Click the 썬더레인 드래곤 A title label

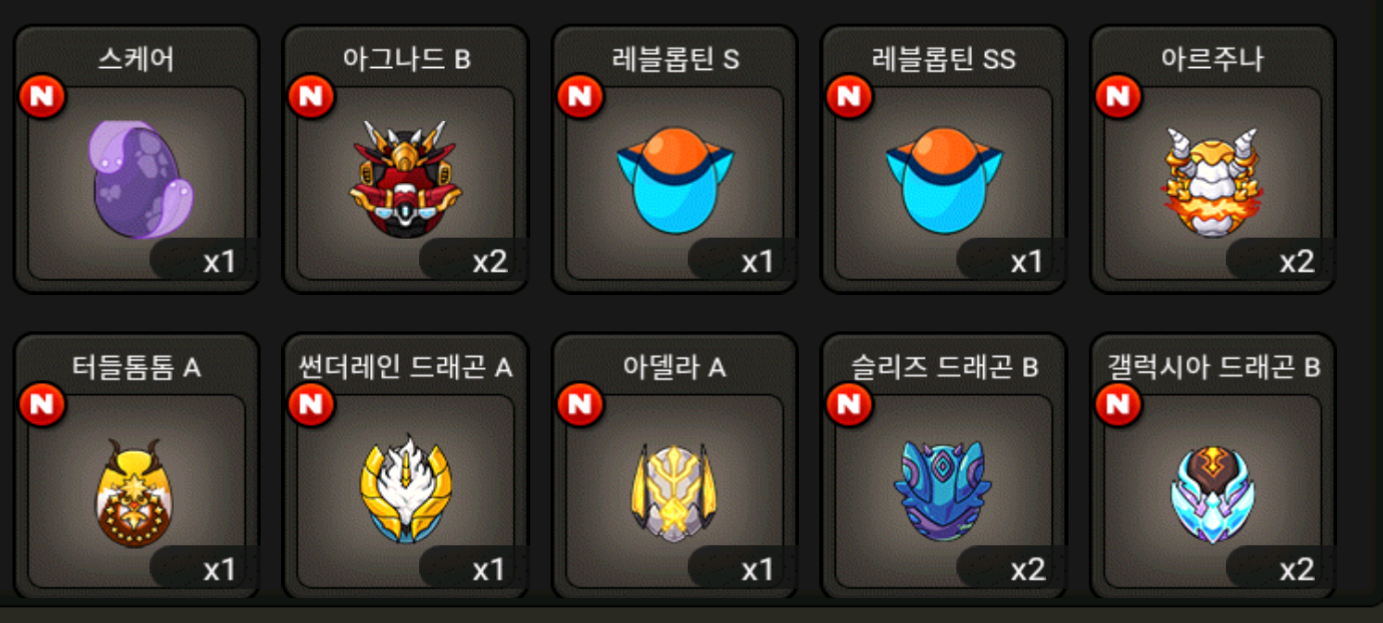(x=405, y=367)
